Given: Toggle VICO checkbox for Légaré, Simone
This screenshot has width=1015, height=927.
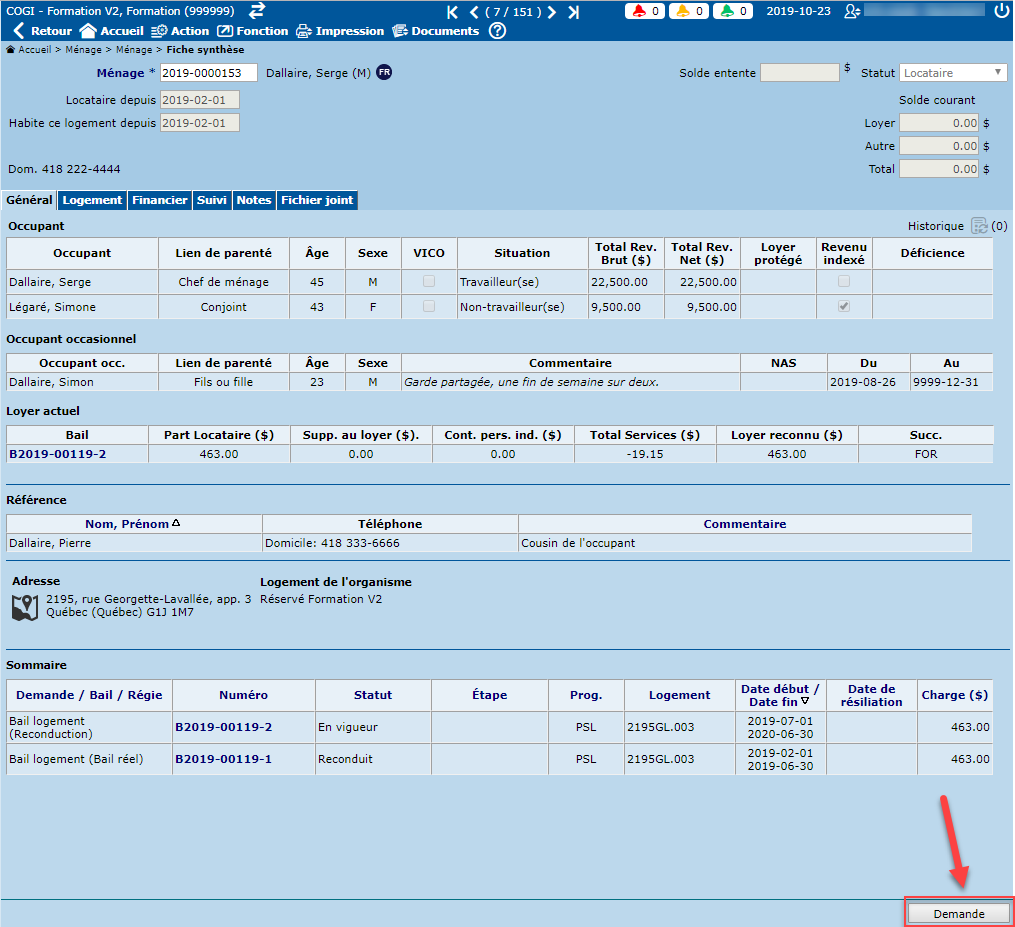Looking at the screenshot, I should (429, 307).
